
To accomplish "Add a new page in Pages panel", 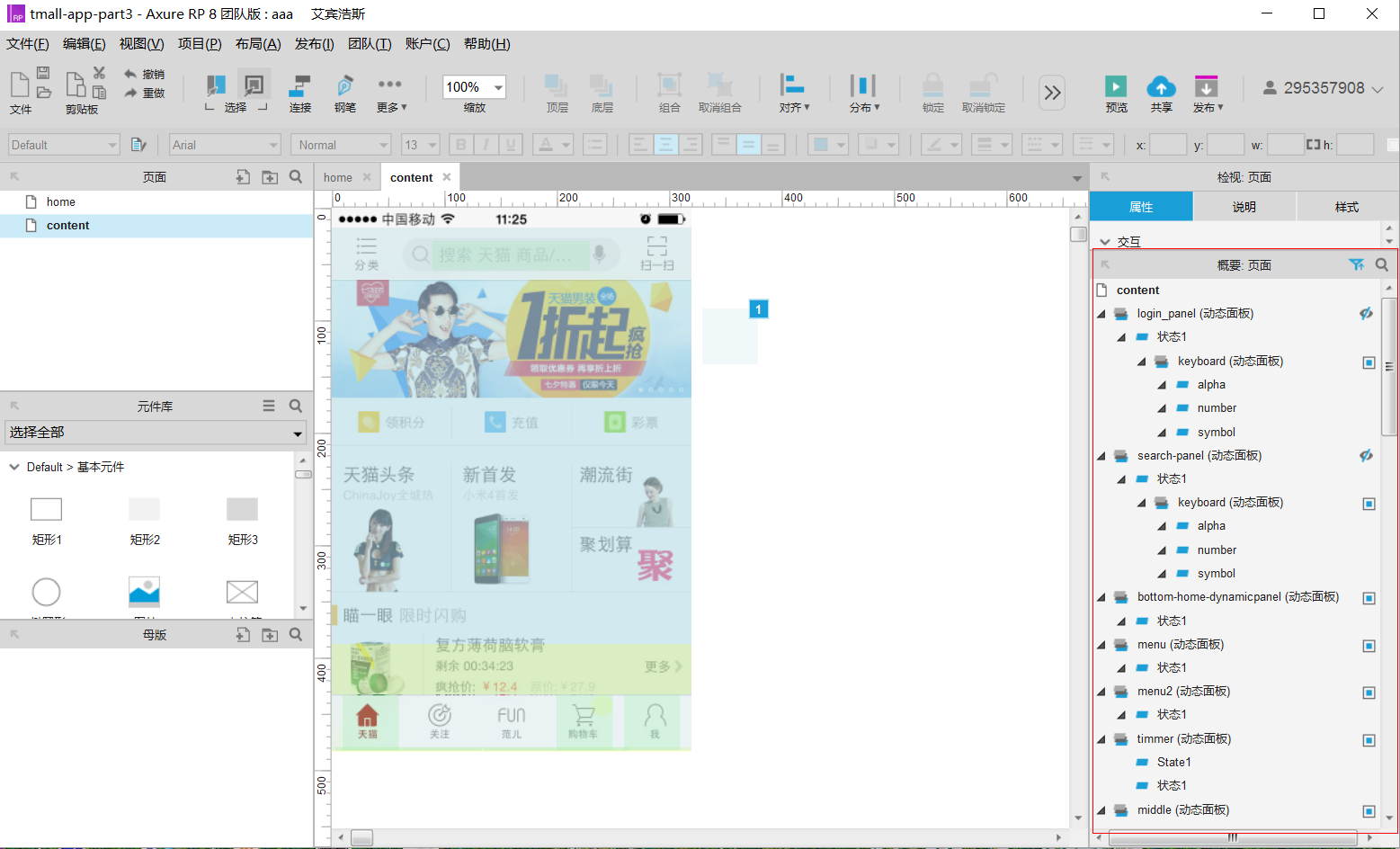I will pyautogui.click(x=243, y=177).
